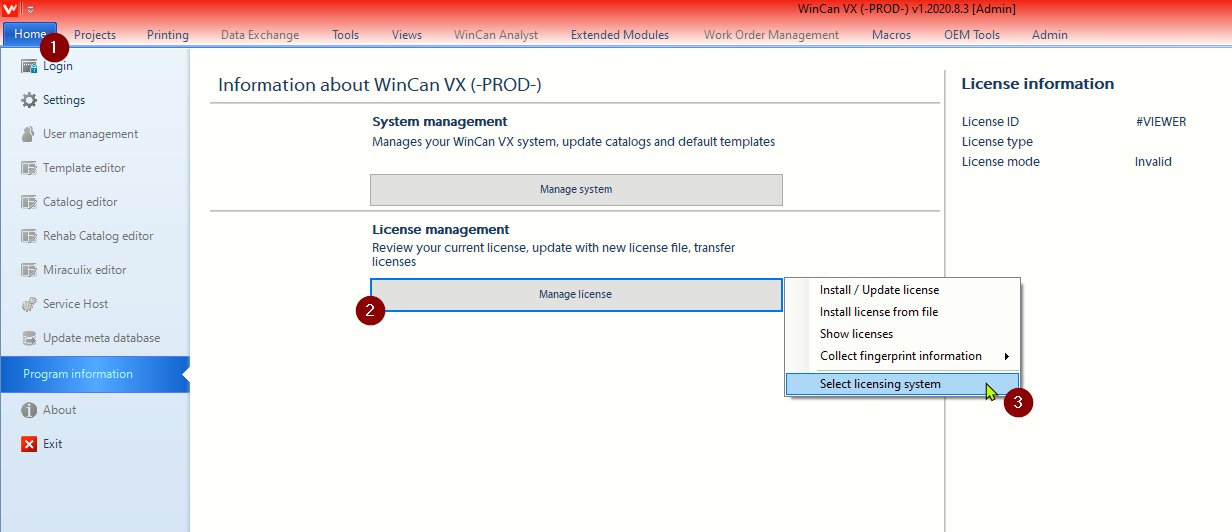
Task: Open the Work Order Management tab
Action: click(x=771, y=34)
